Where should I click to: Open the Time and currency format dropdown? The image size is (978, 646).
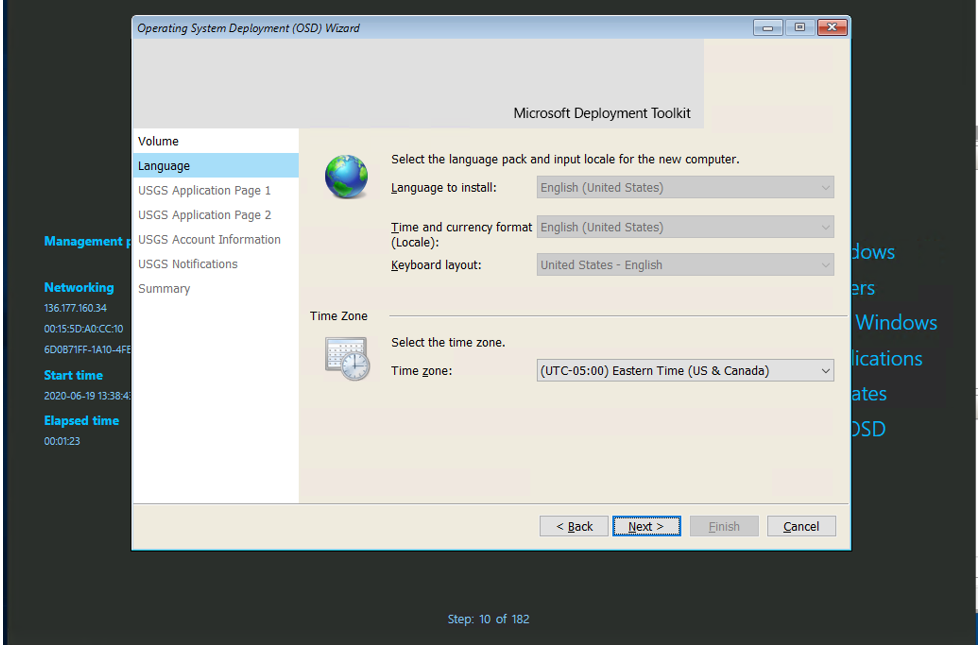(685, 228)
